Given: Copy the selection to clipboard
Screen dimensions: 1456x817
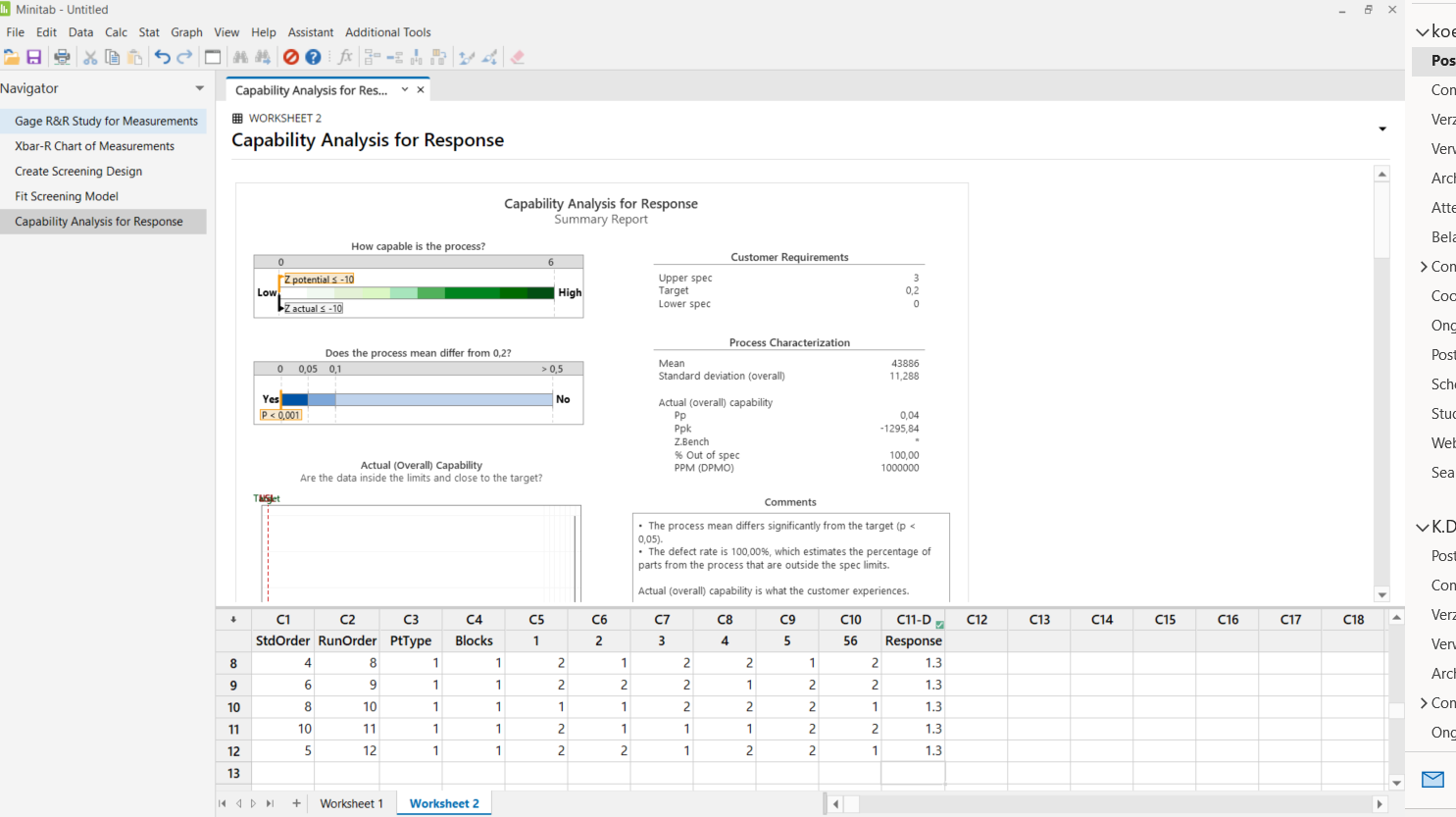Looking at the screenshot, I should click(x=111, y=56).
